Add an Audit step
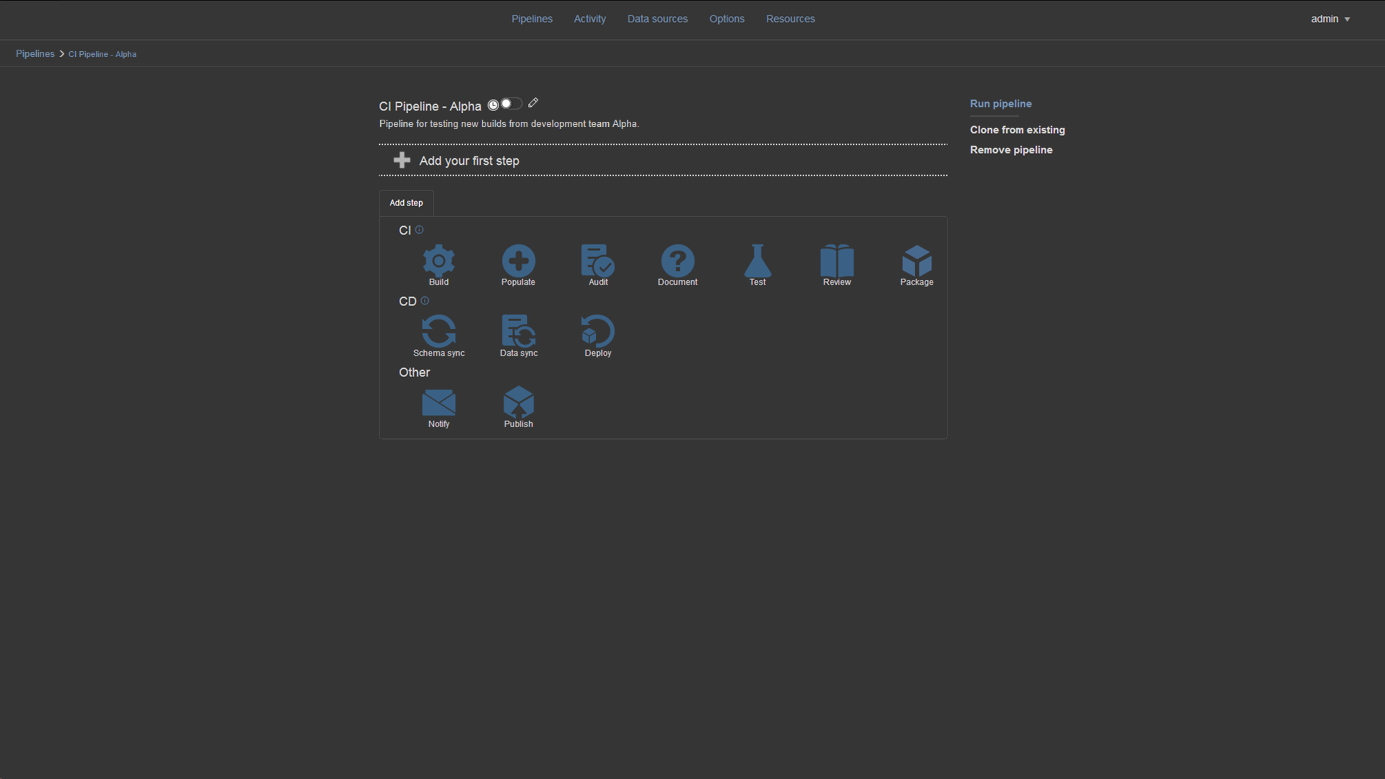 tap(598, 265)
